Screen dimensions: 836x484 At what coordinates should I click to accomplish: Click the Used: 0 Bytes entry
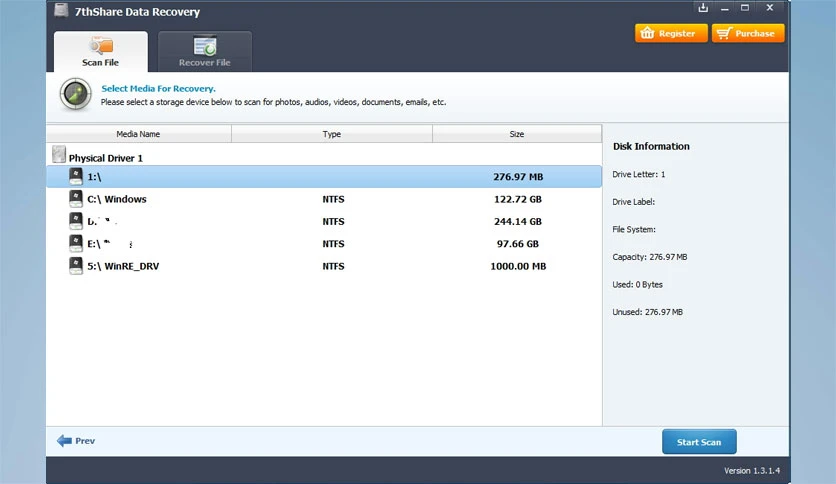(637, 285)
